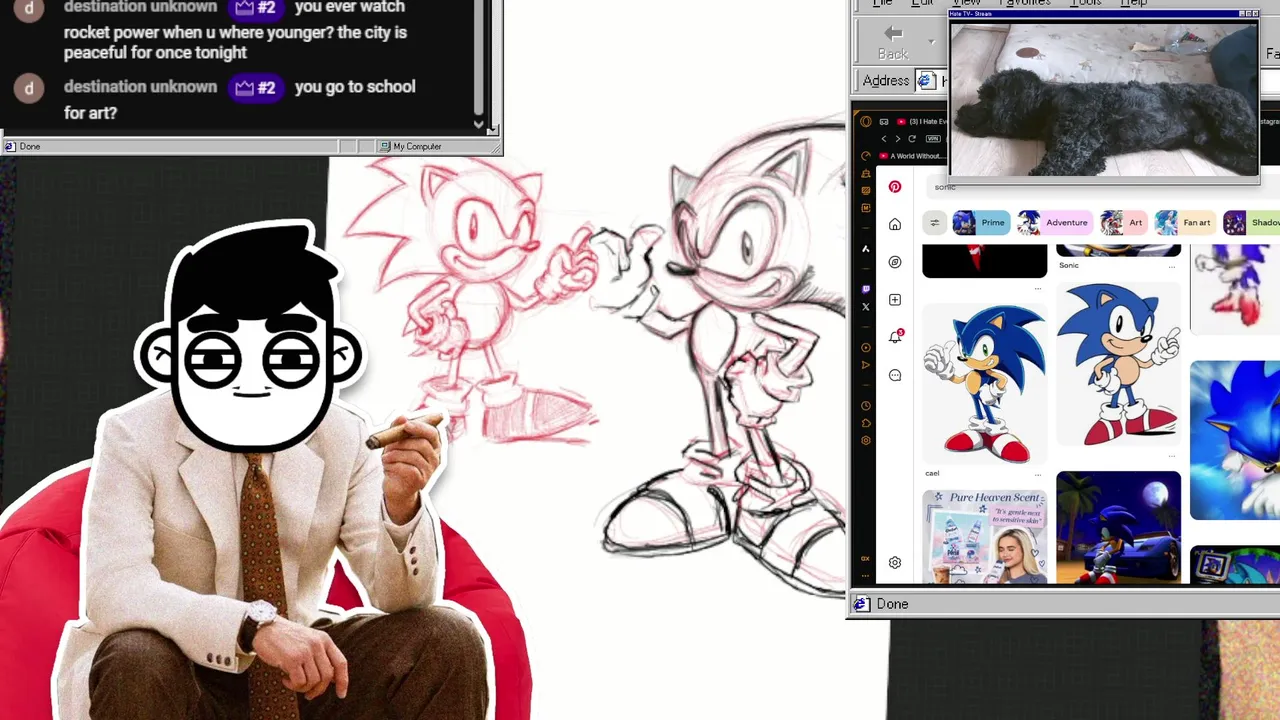The width and height of the screenshot is (1280, 720).
Task: Click IE icon in bottom status bar
Action: click(x=861, y=604)
